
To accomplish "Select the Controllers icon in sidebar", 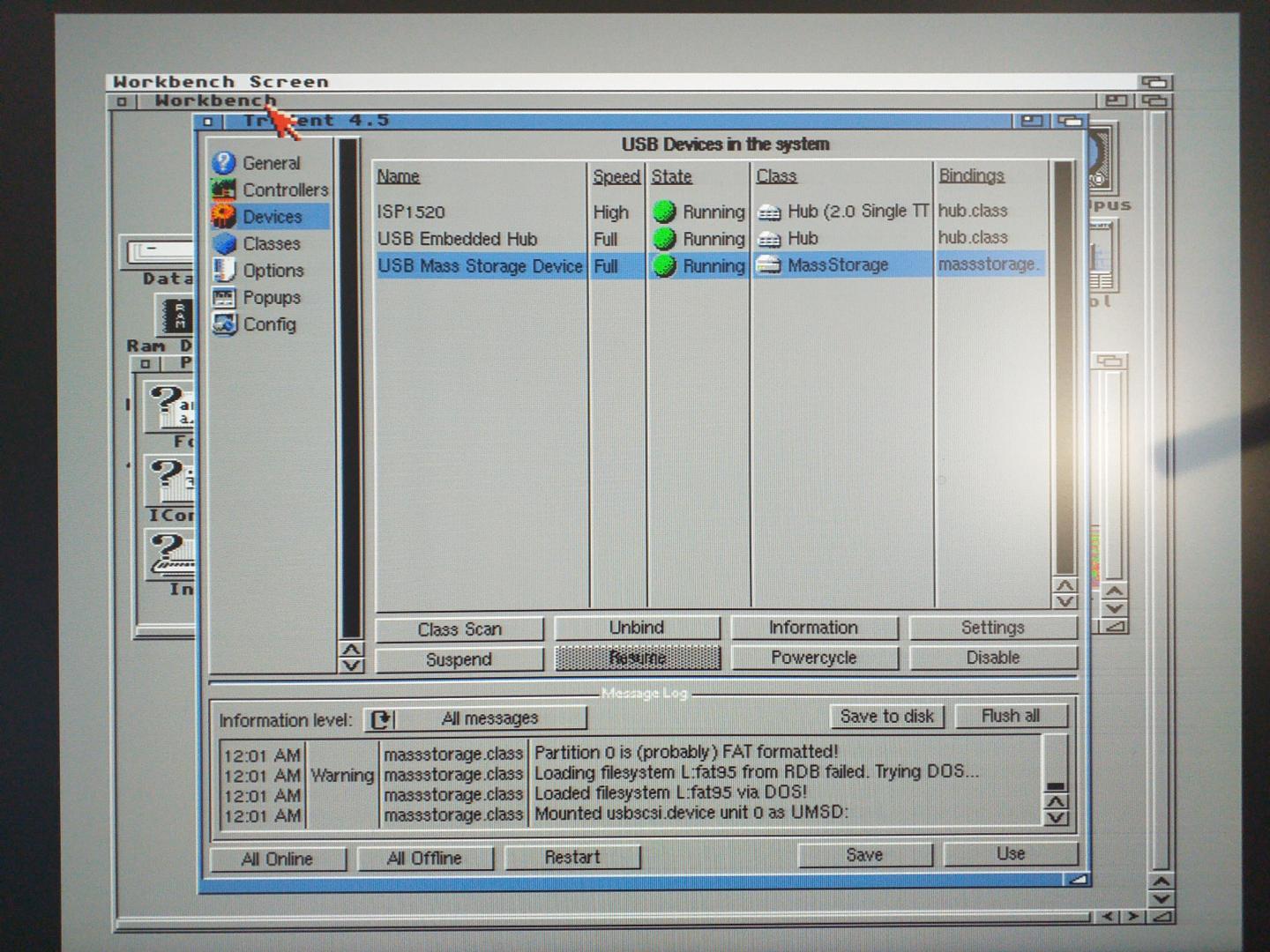I will pos(224,190).
